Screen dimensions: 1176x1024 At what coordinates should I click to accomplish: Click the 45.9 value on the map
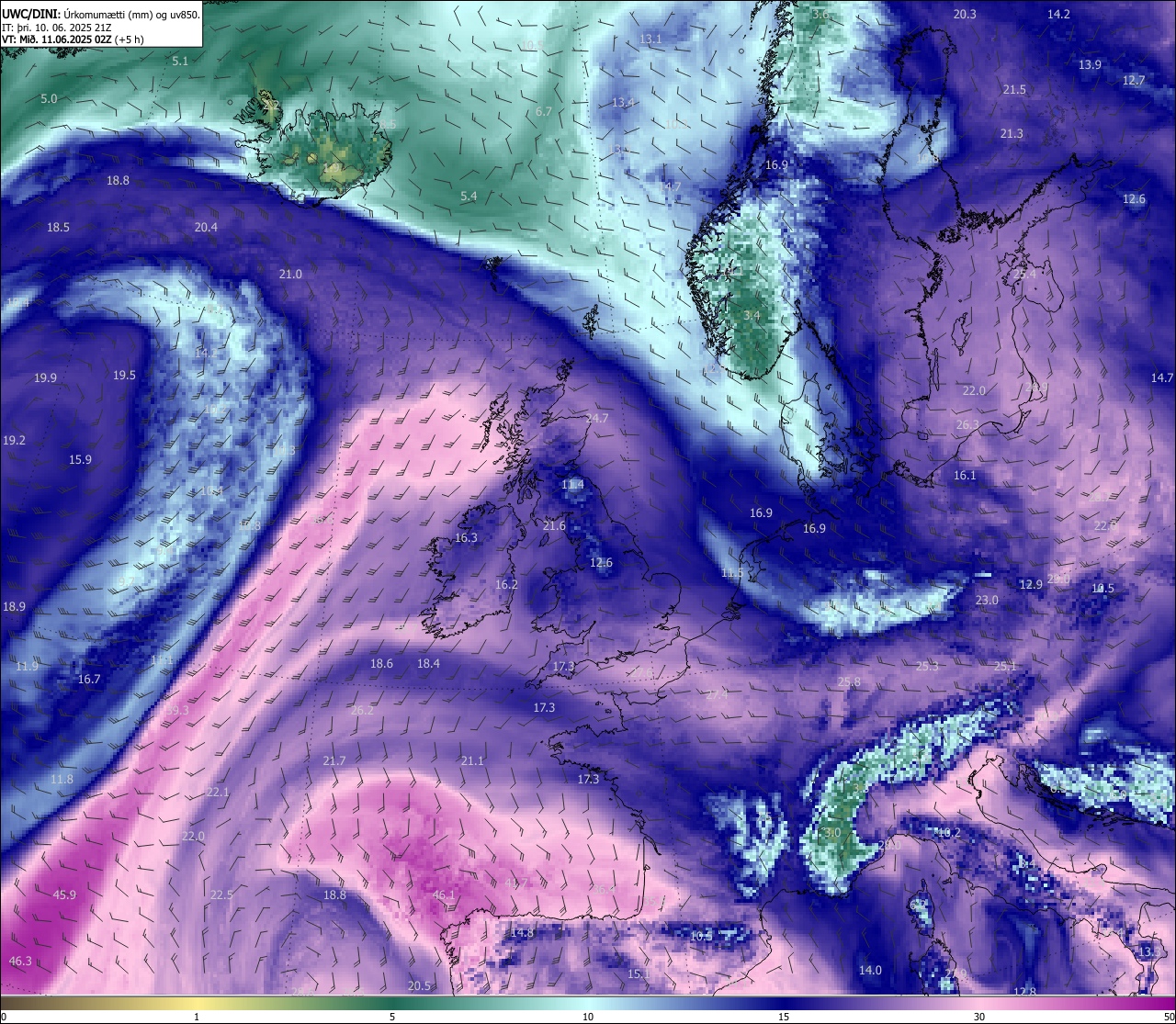(64, 895)
